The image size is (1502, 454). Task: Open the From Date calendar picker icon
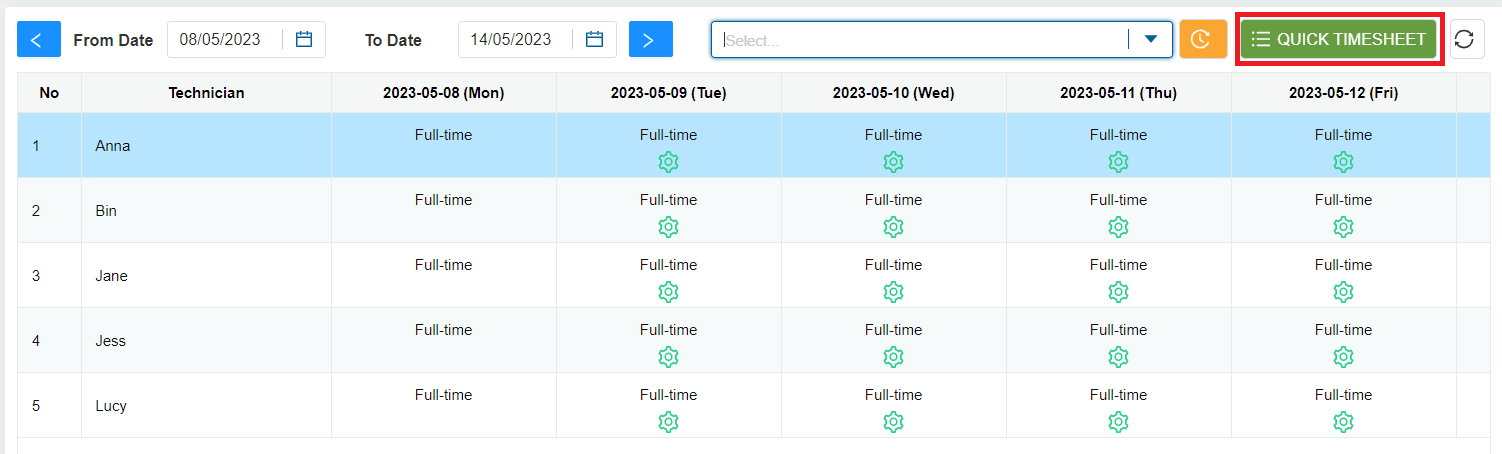click(x=305, y=39)
